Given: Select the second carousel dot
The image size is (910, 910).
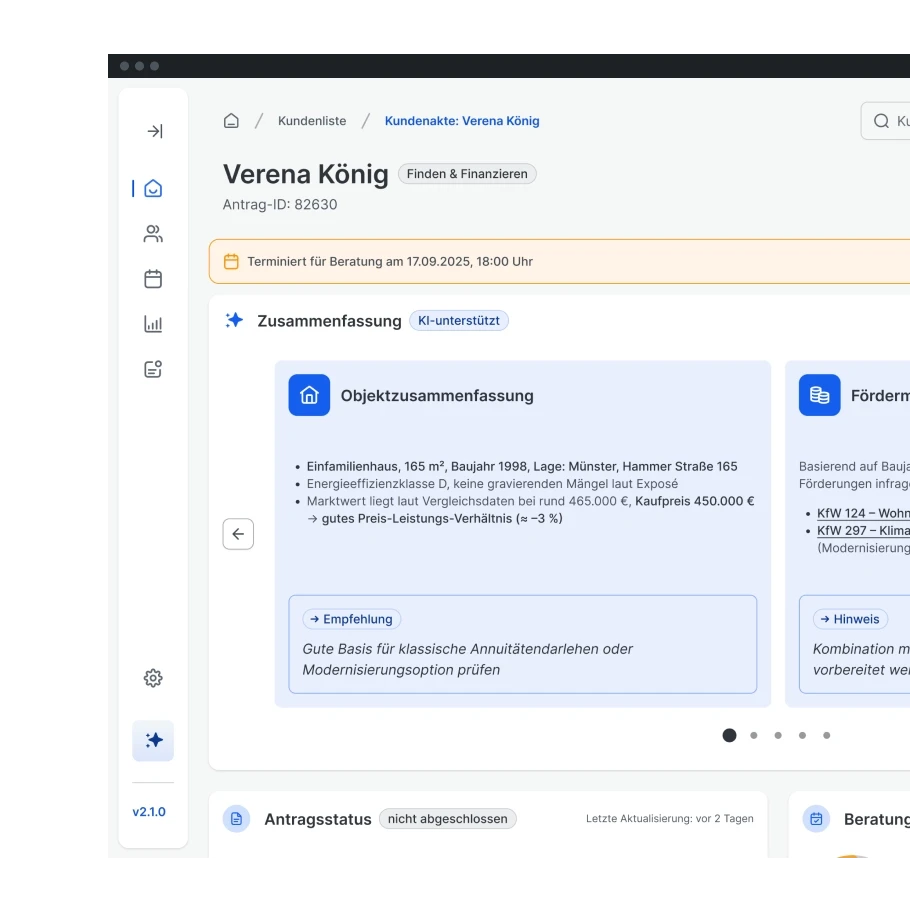Looking at the screenshot, I should click(753, 734).
